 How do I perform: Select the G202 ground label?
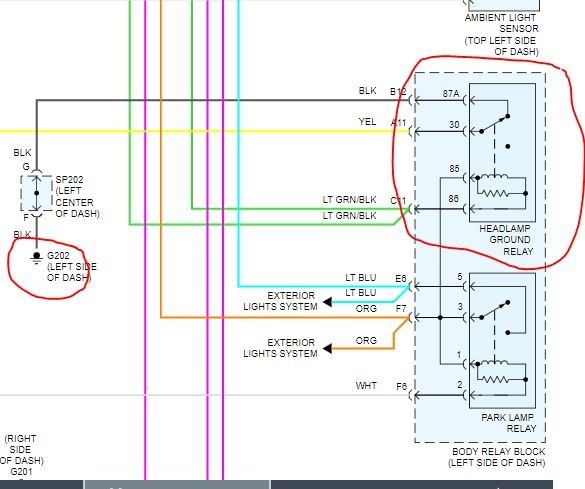point(58,256)
